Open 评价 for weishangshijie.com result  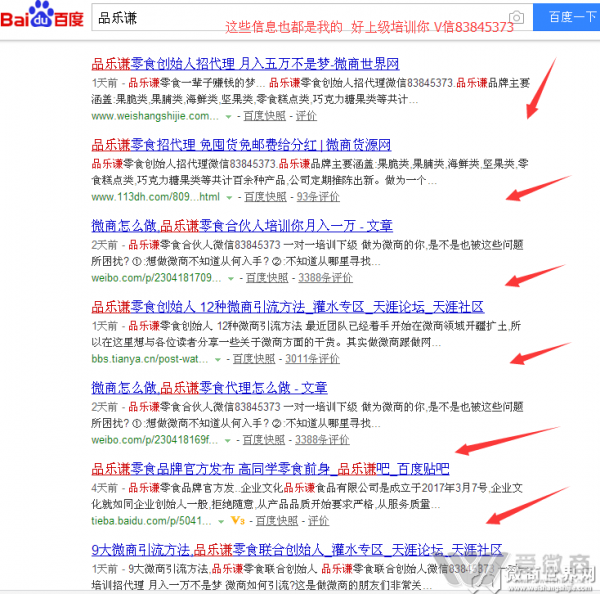306,116
